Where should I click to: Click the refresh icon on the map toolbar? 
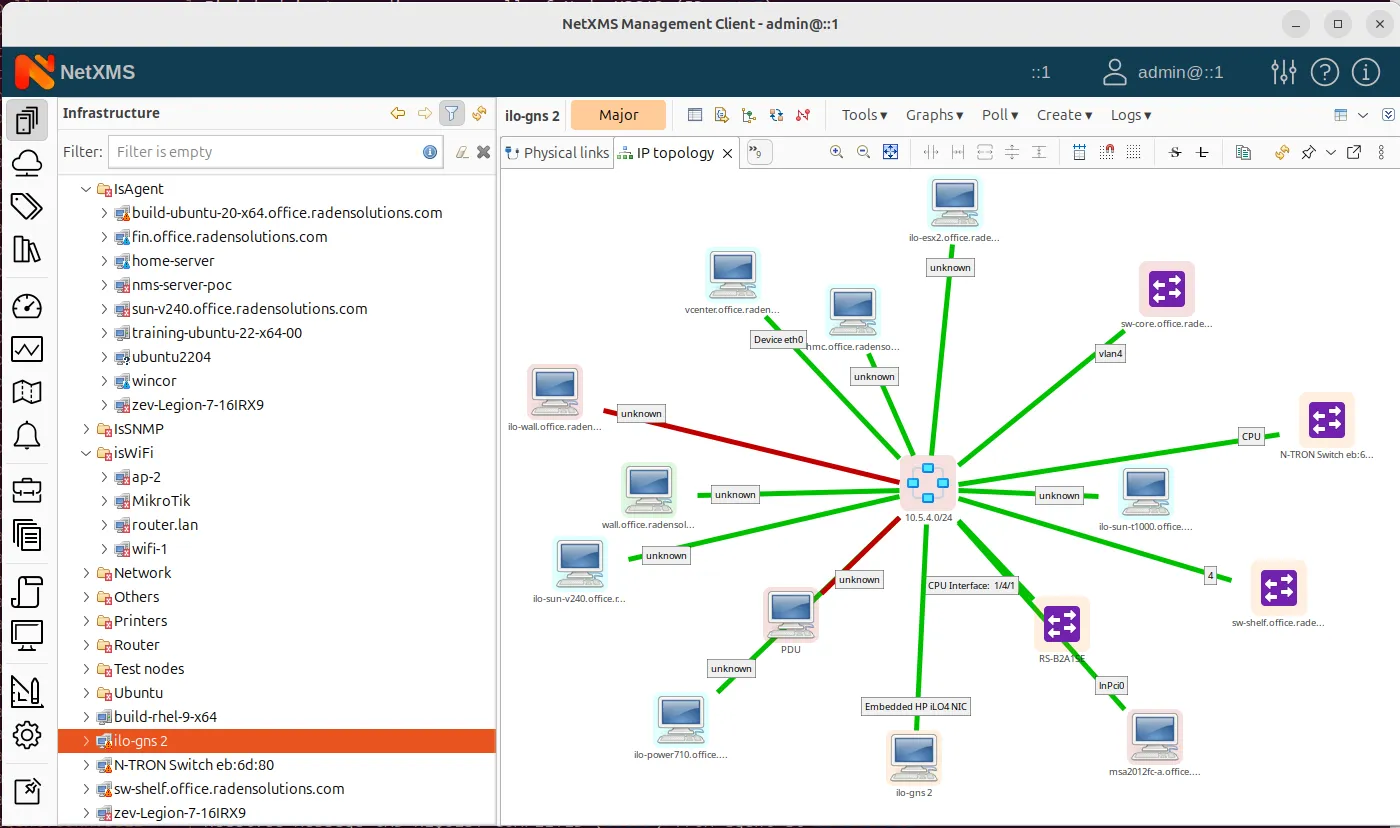[1281, 152]
